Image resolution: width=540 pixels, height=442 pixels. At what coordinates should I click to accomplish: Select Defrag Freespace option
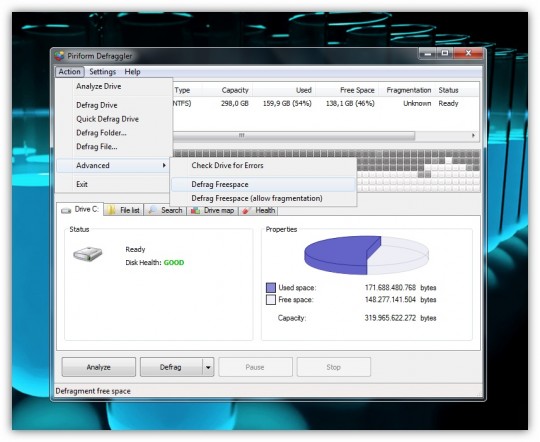tap(263, 184)
